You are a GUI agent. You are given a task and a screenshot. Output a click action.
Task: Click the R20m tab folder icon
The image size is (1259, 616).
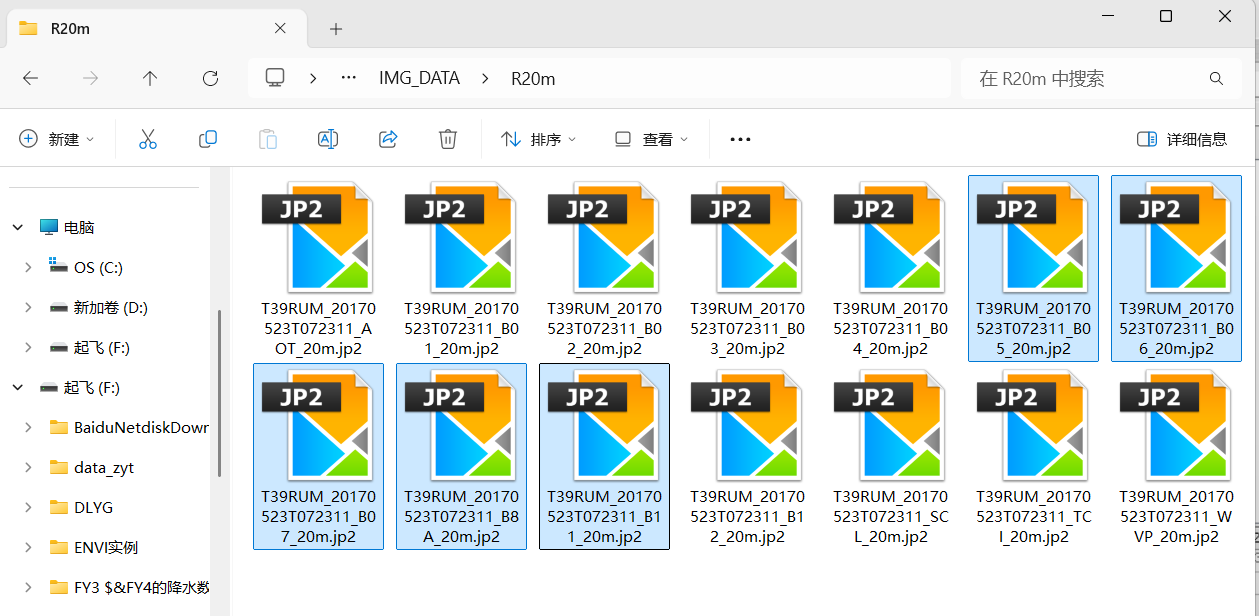pos(28,28)
